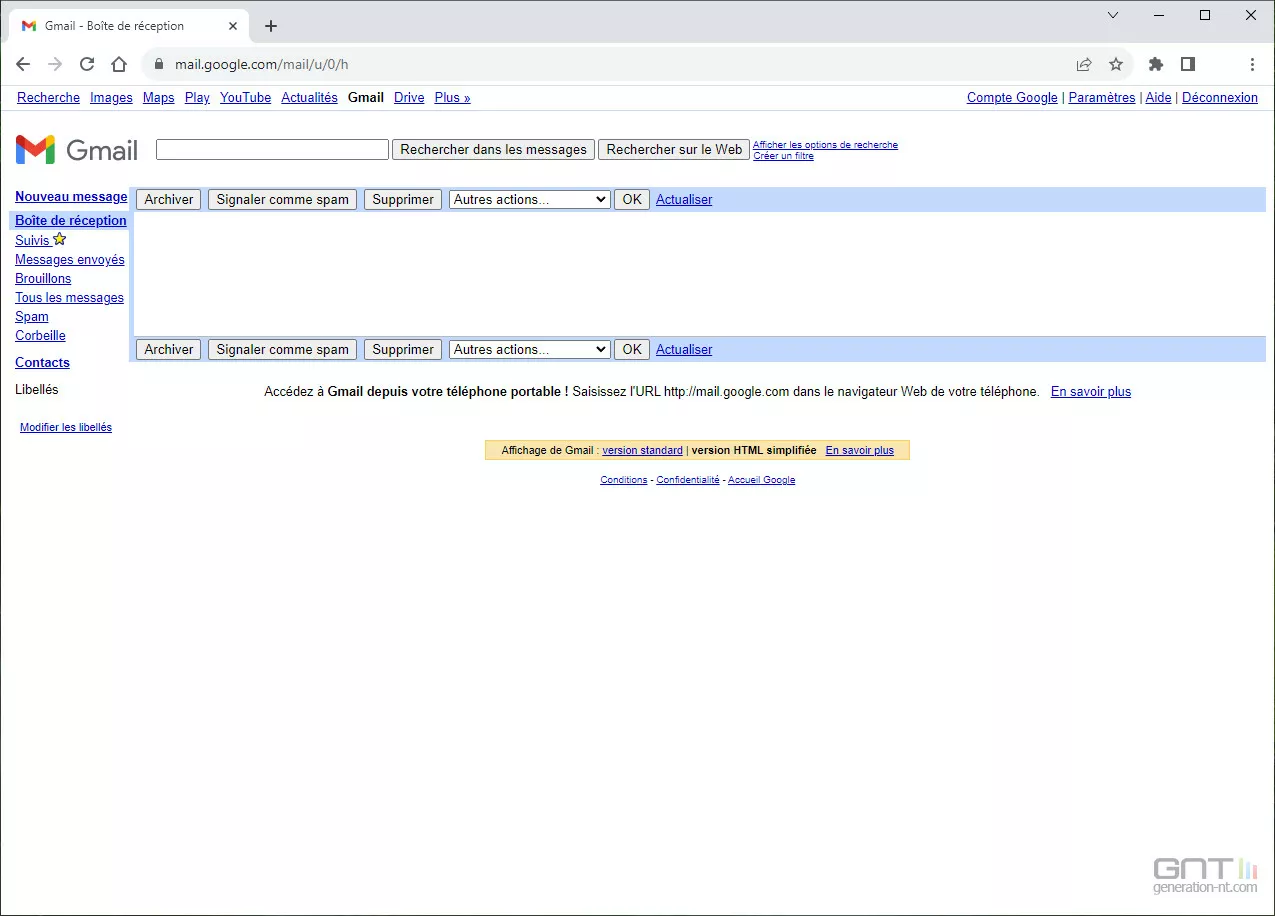
Task: Open the Conditions footer link
Action: 624,480
